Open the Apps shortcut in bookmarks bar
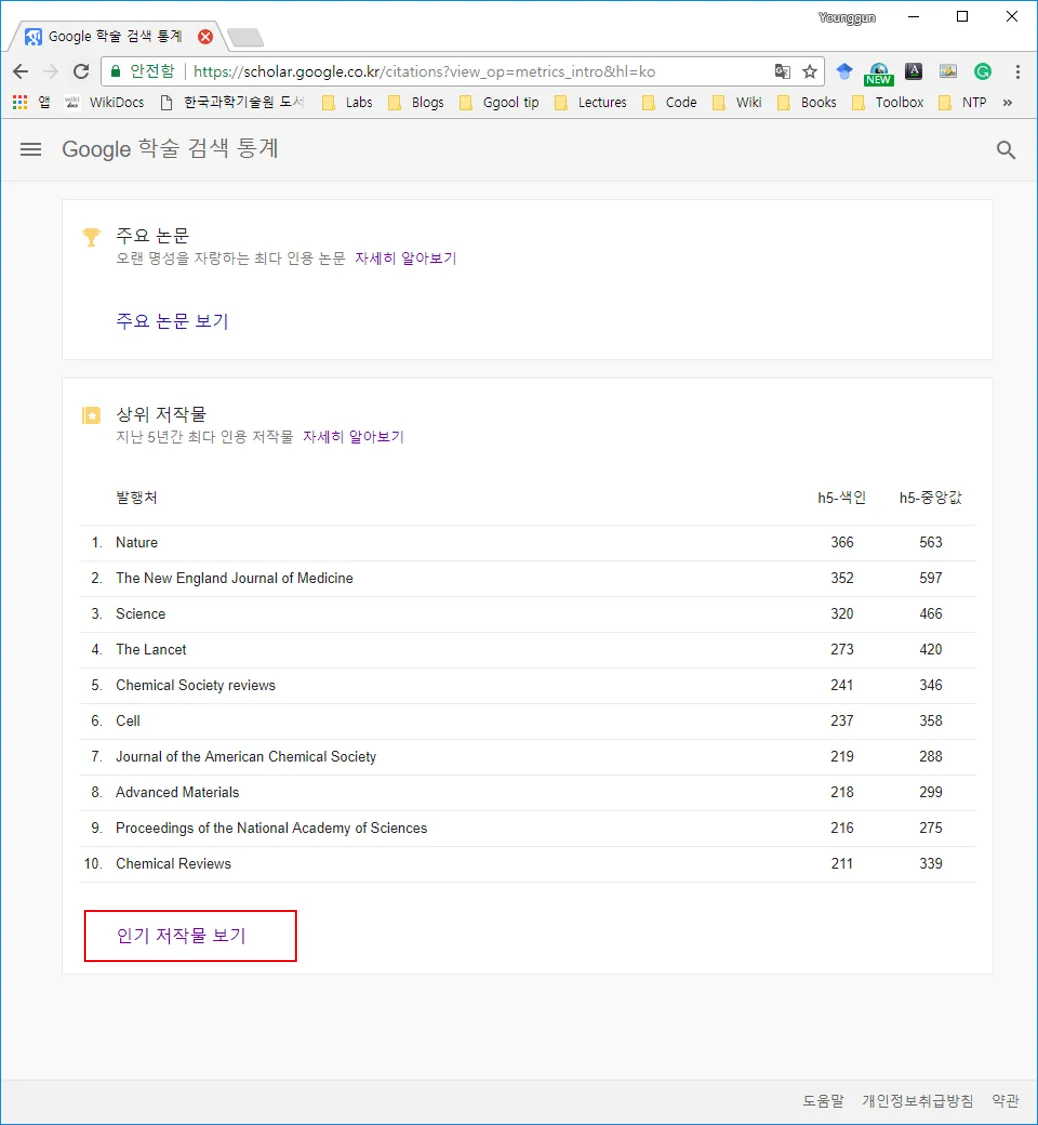The image size is (1038, 1125). 30,102
